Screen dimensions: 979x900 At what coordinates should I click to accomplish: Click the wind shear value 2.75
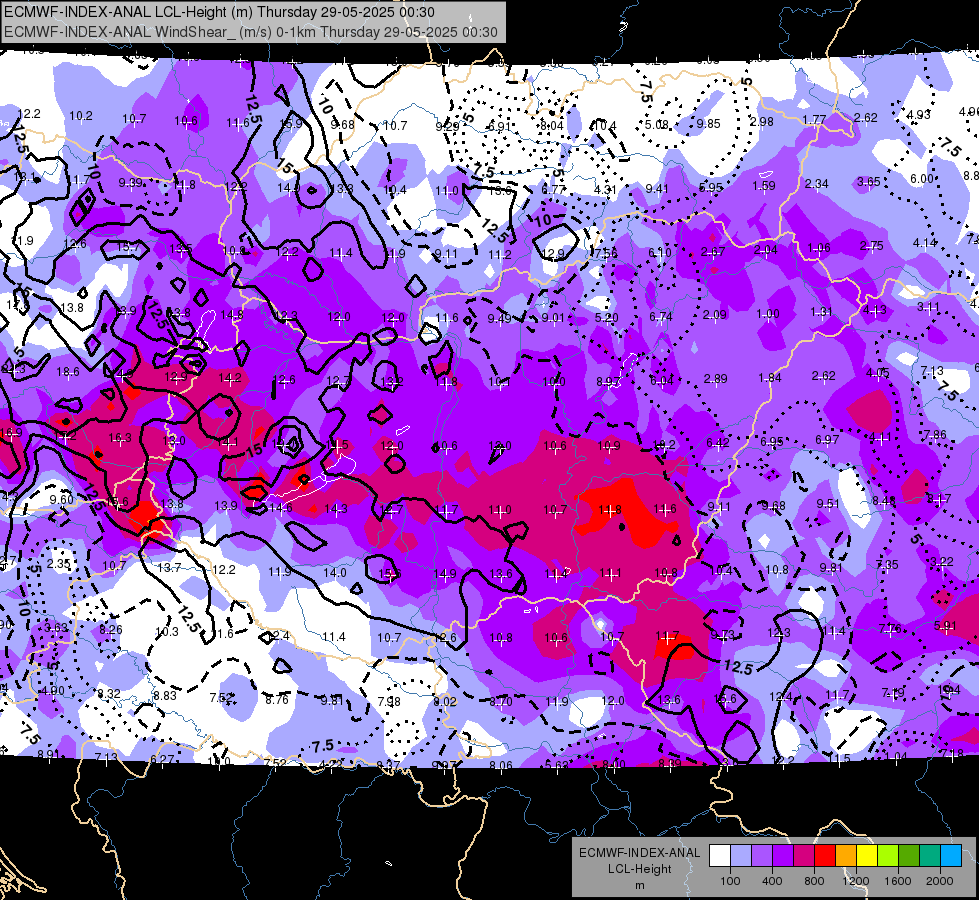click(x=871, y=245)
